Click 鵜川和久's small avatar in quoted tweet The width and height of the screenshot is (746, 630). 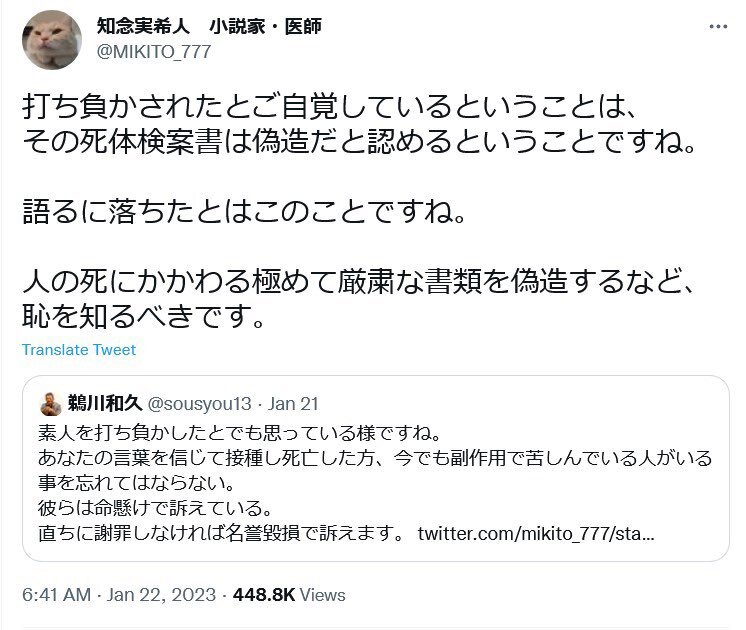[x=51, y=404]
